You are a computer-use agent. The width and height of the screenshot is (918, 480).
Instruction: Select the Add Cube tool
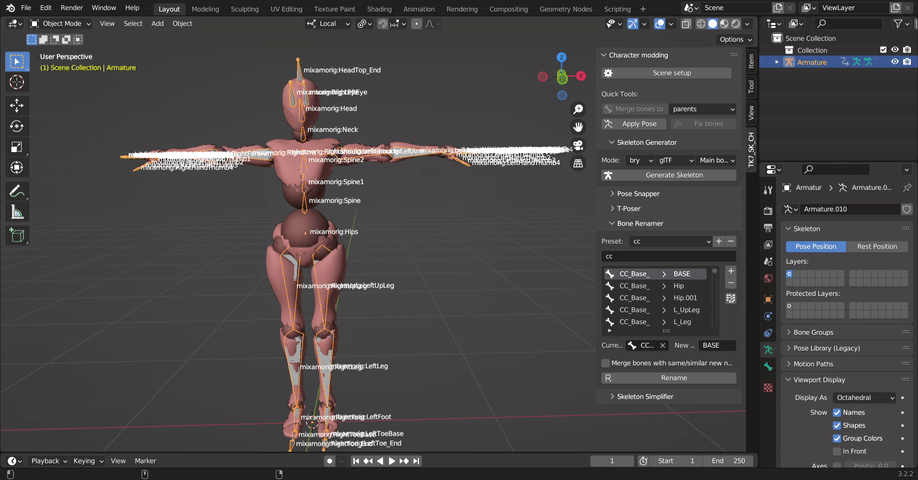[17, 235]
